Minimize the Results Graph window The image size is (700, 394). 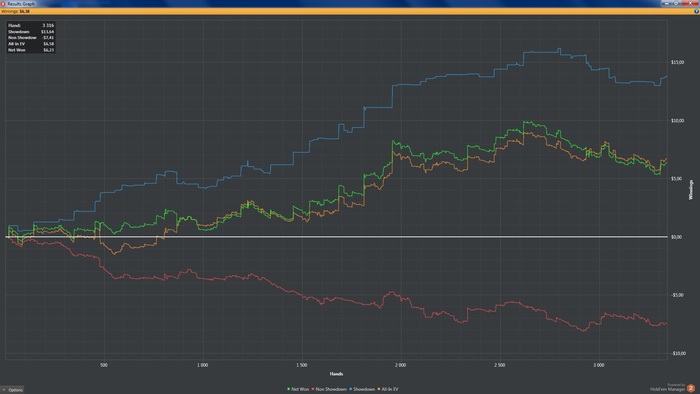tap(667, 3)
